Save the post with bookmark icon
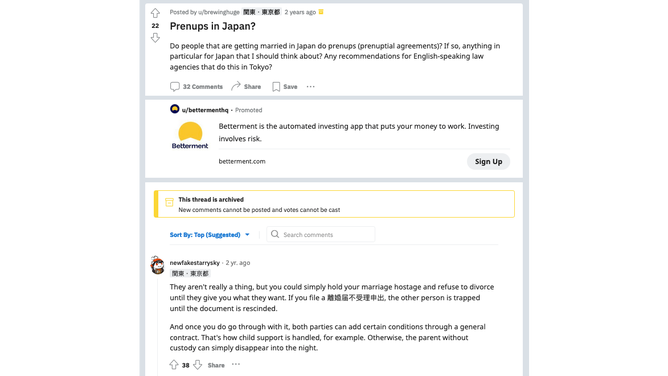The image size is (668, 376). [285, 86]
